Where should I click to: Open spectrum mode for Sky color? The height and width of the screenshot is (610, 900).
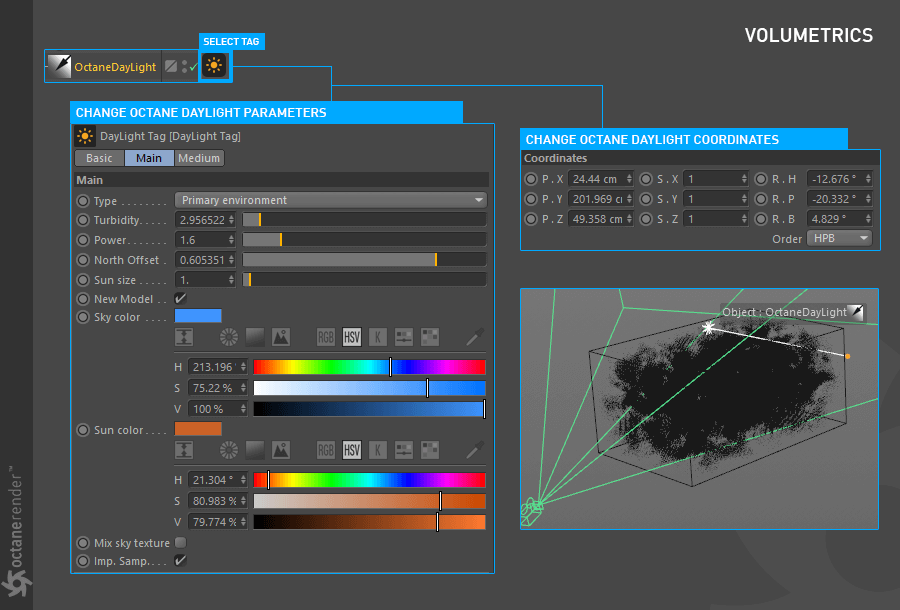[x=255, y=337]
